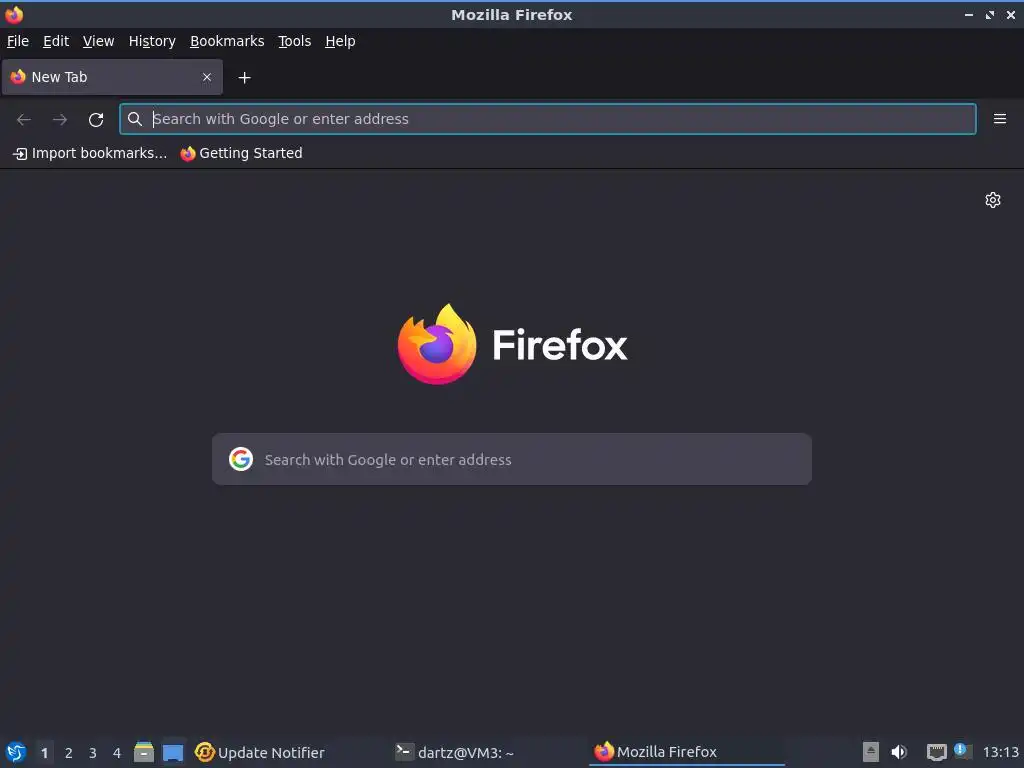1024x768 pixels.
Task: Open the file manager from the taskbar
Action: [x=144, y=752]
